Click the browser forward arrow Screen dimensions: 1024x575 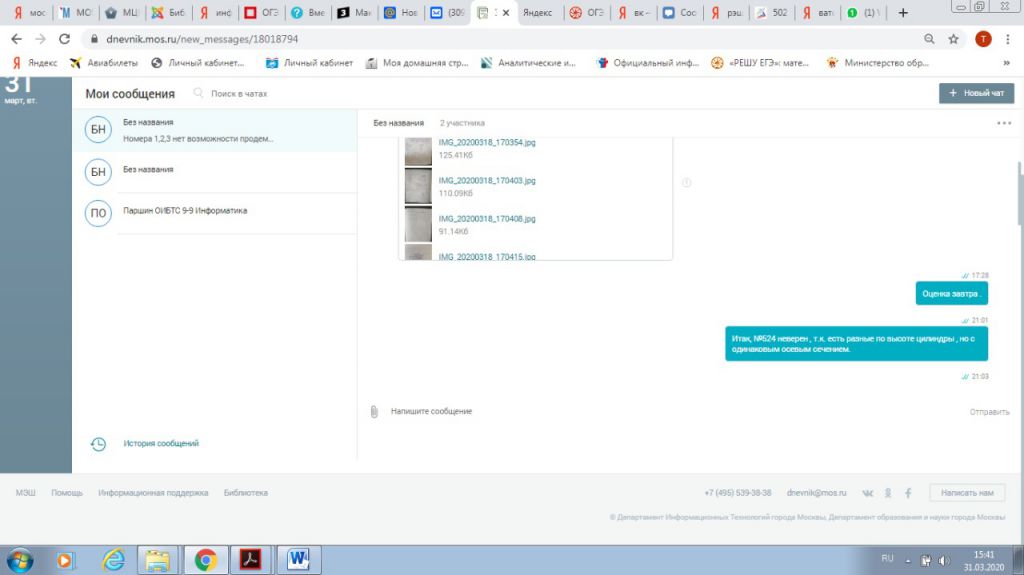(40, 39)
